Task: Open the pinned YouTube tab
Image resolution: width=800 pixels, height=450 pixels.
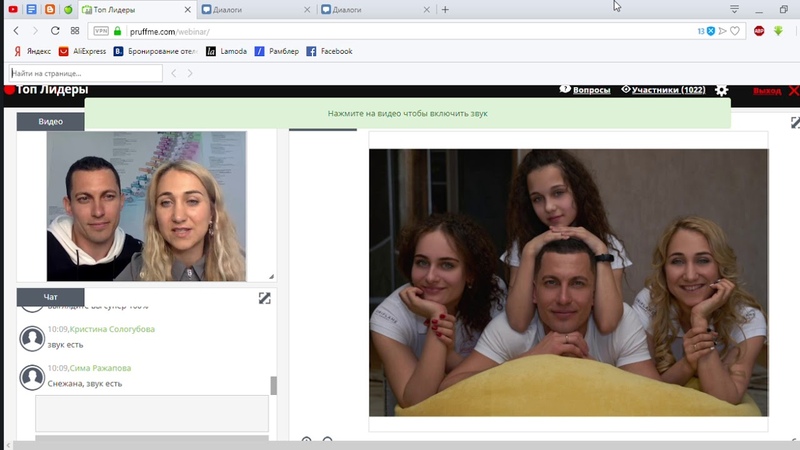Action: click(13, 9)
